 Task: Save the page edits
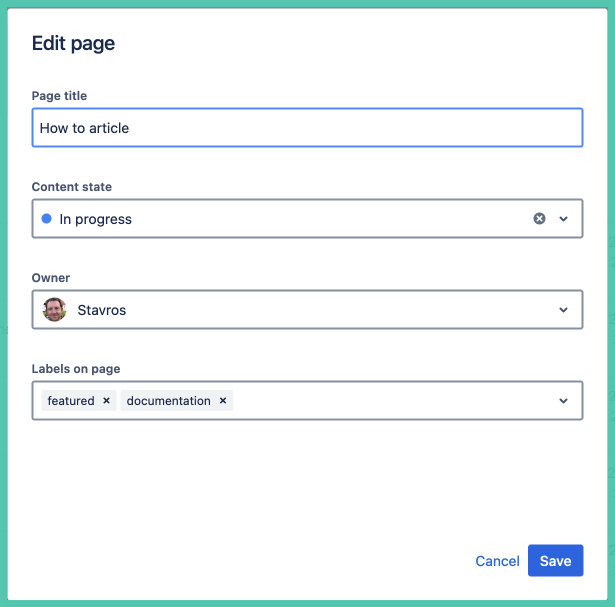coord(555,561)
